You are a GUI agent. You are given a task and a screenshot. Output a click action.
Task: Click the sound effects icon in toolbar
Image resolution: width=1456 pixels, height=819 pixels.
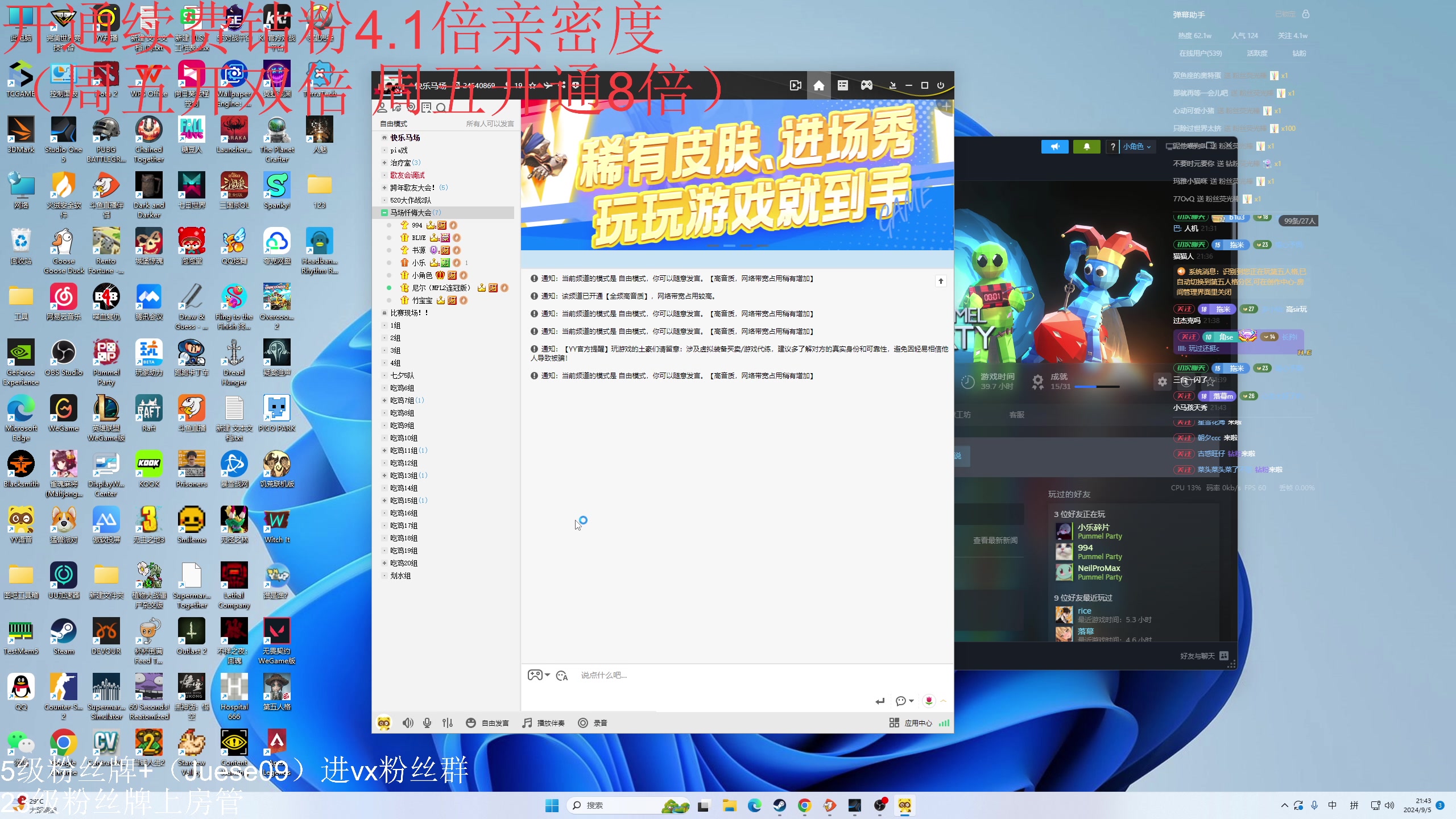pos(448,723)
